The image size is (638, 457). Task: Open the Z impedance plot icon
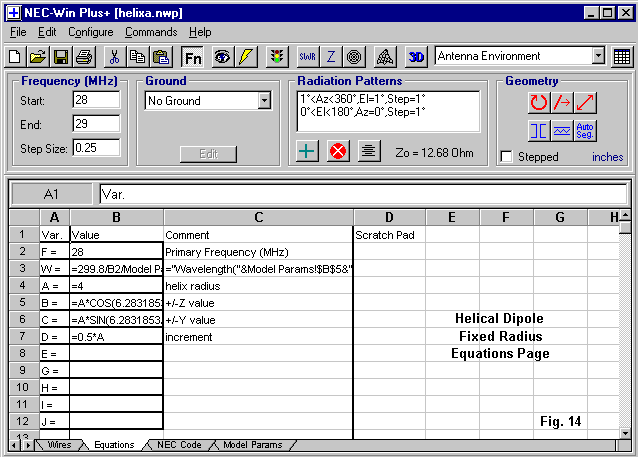pos(331,57)
